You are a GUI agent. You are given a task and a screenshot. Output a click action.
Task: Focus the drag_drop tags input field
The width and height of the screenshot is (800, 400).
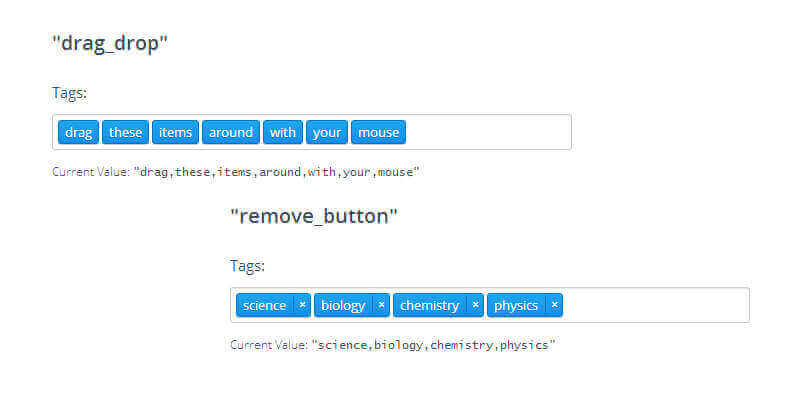[x=488, y=132]
